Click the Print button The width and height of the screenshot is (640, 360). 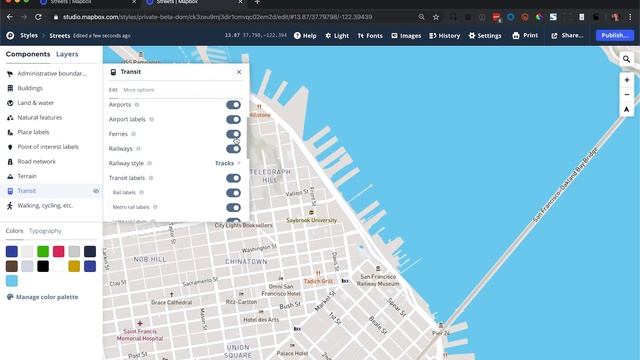[525, 36]
